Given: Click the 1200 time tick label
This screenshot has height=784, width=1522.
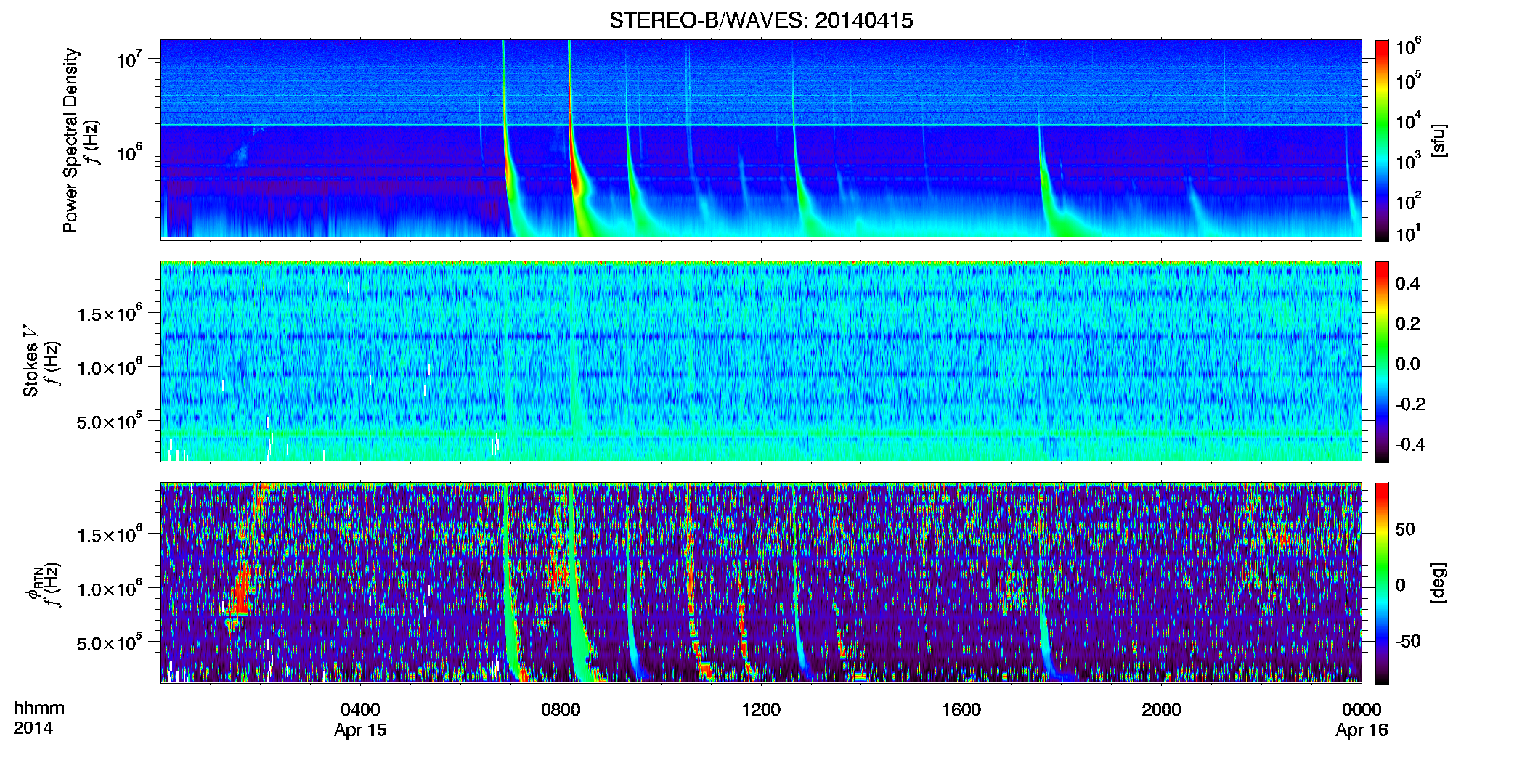Looking at the screenshot, I should coord(761,709).
